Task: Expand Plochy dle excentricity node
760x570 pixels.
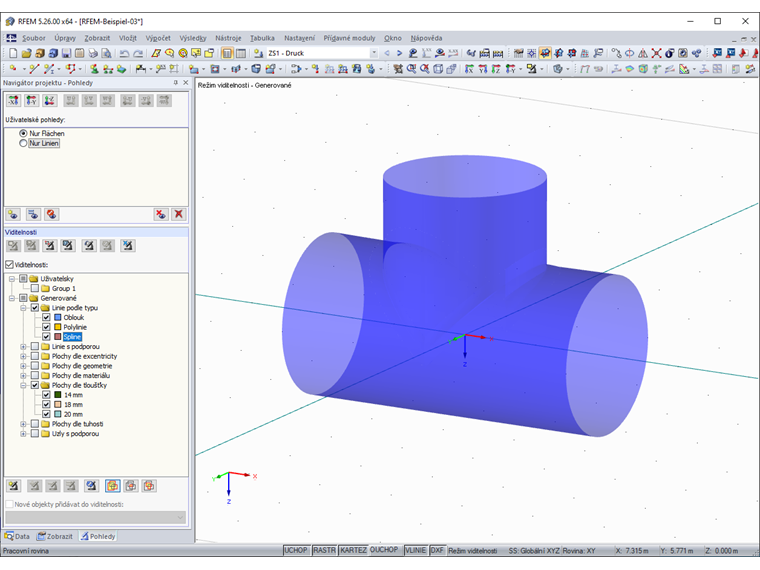Action: 23,356
